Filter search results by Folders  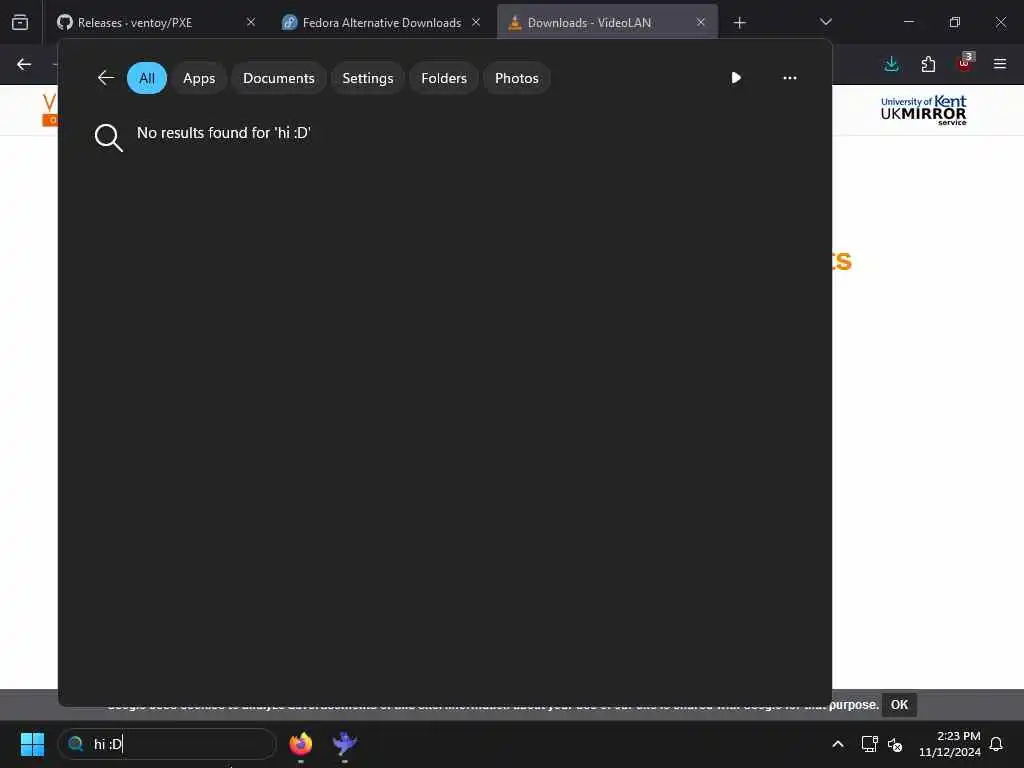444,78
